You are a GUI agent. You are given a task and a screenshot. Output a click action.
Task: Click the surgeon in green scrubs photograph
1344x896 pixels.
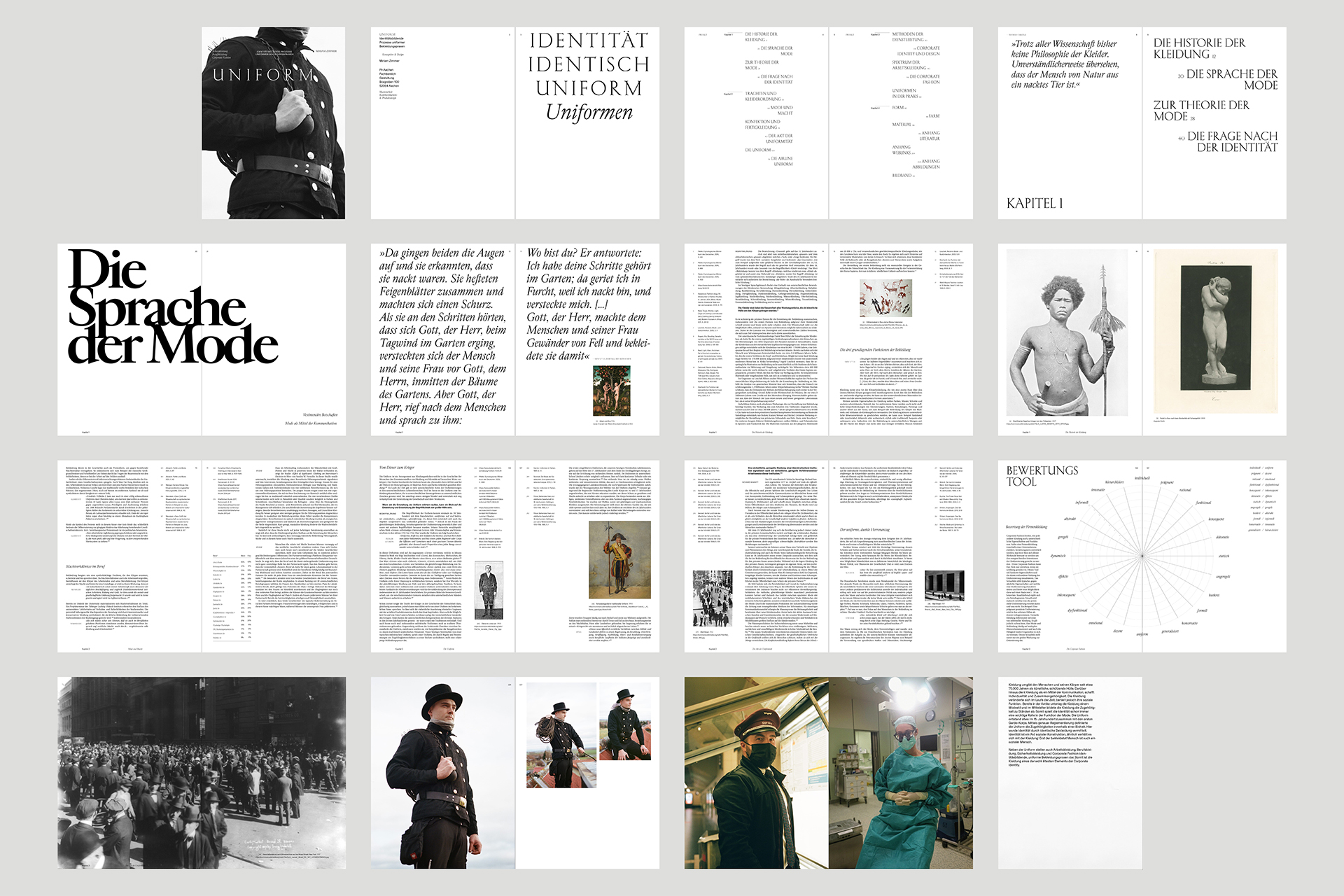(x=901, y=773)
